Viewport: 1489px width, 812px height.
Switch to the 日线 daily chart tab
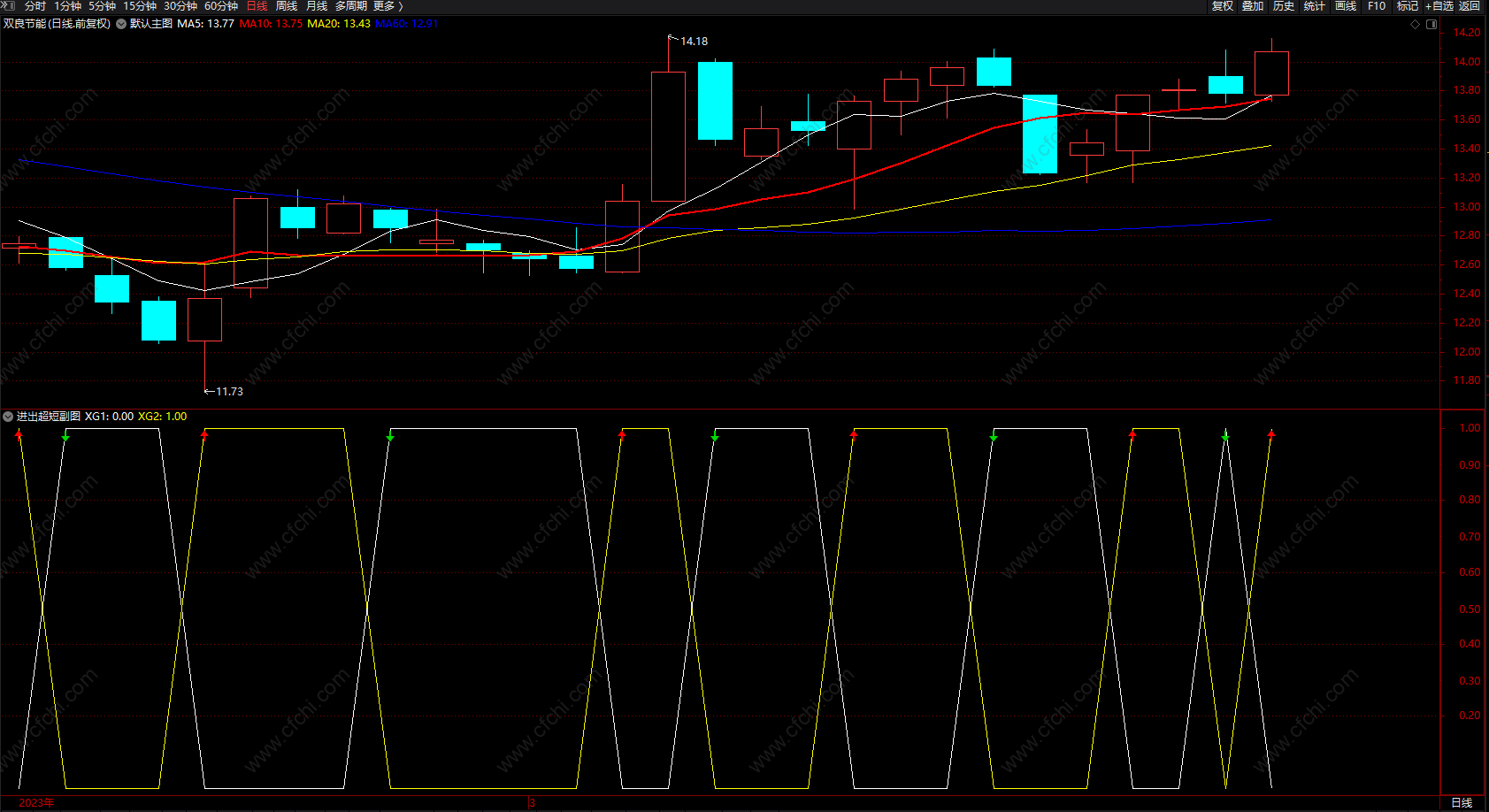tap(257, 6)
